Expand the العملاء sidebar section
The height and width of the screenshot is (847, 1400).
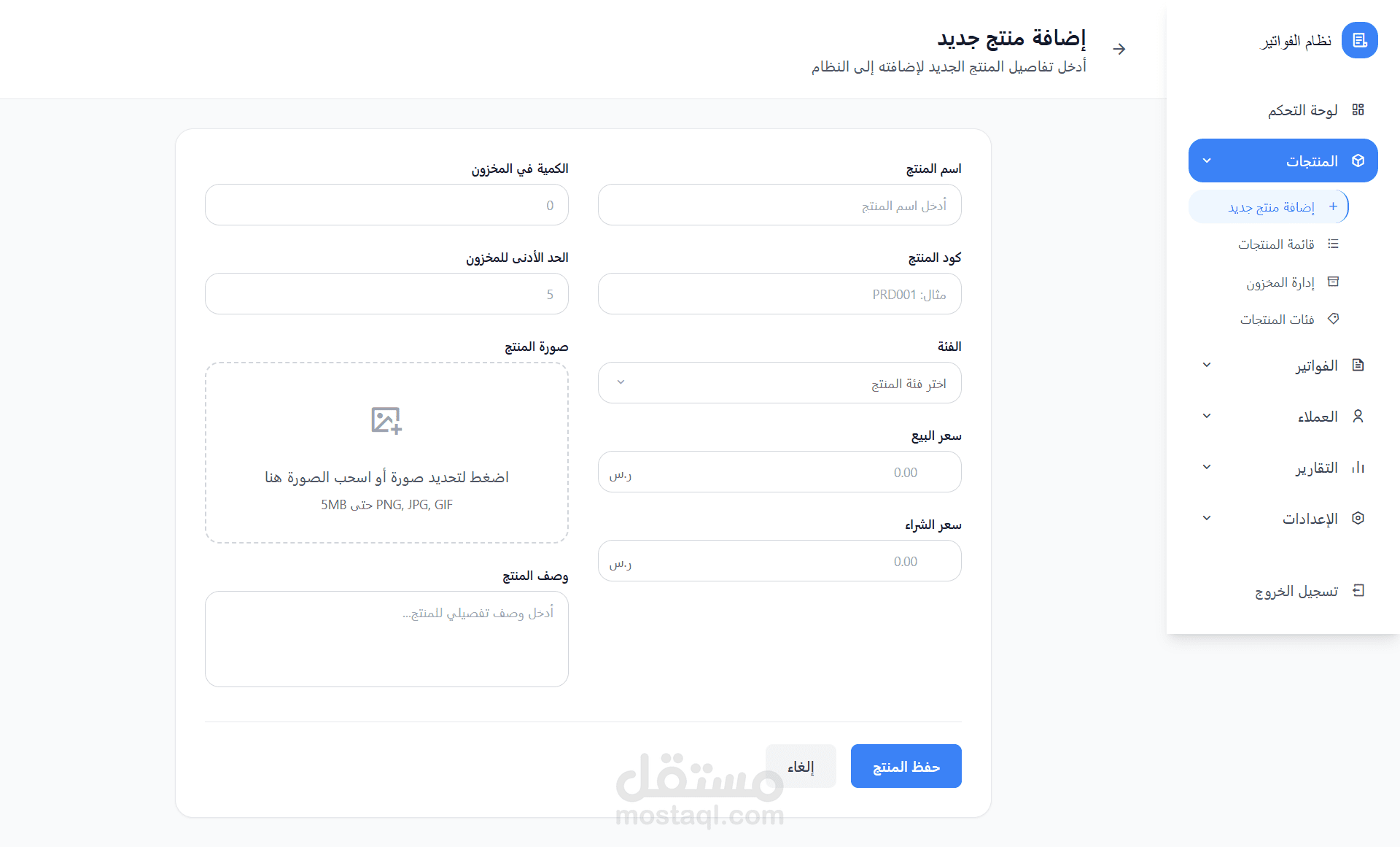point(1207,416)
